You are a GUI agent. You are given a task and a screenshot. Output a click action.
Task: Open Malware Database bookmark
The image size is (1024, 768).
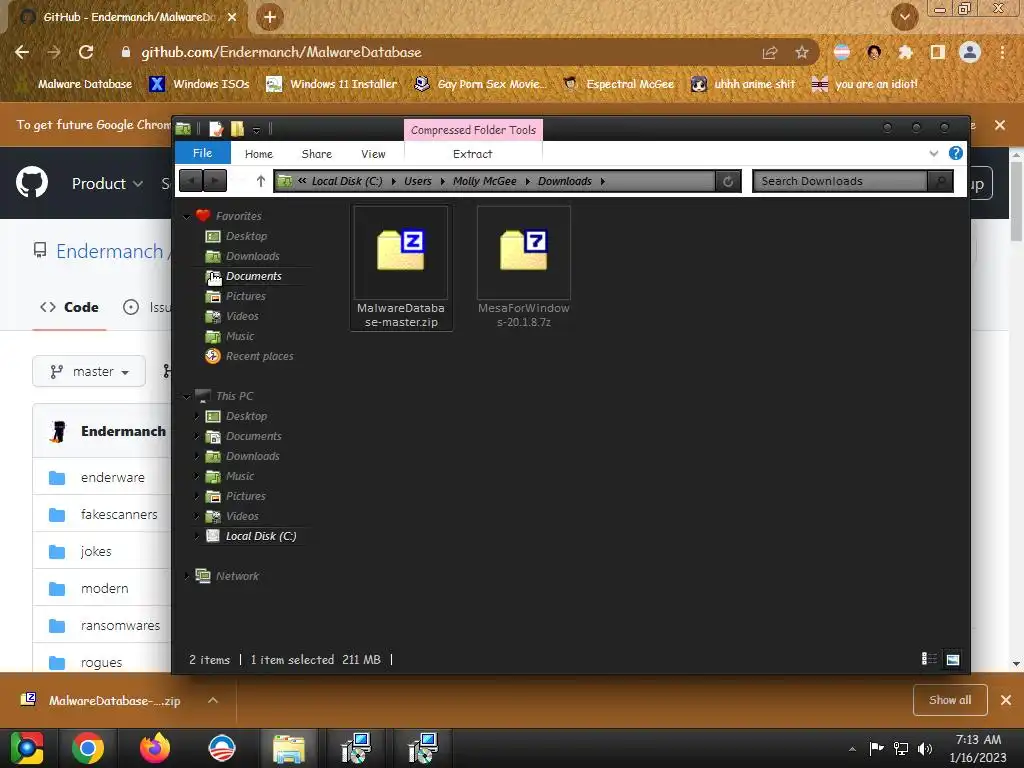(x=76, y=84)
